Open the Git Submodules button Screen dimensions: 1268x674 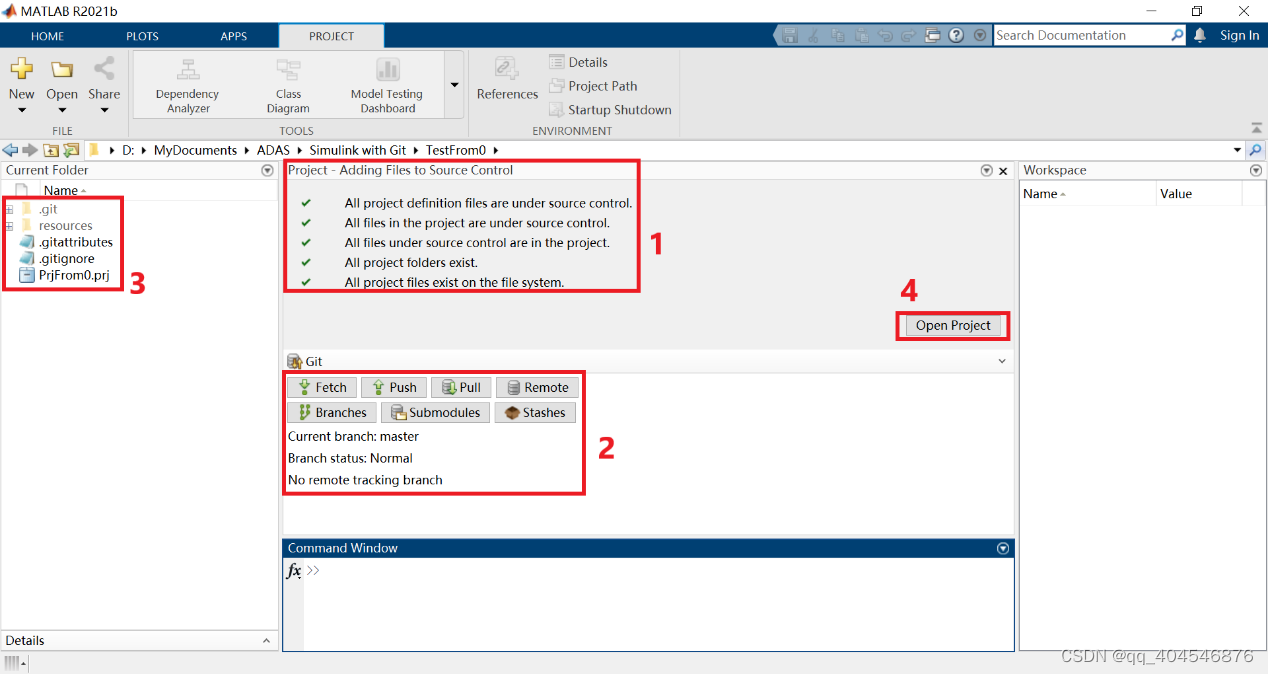click(x=435, y=412)
